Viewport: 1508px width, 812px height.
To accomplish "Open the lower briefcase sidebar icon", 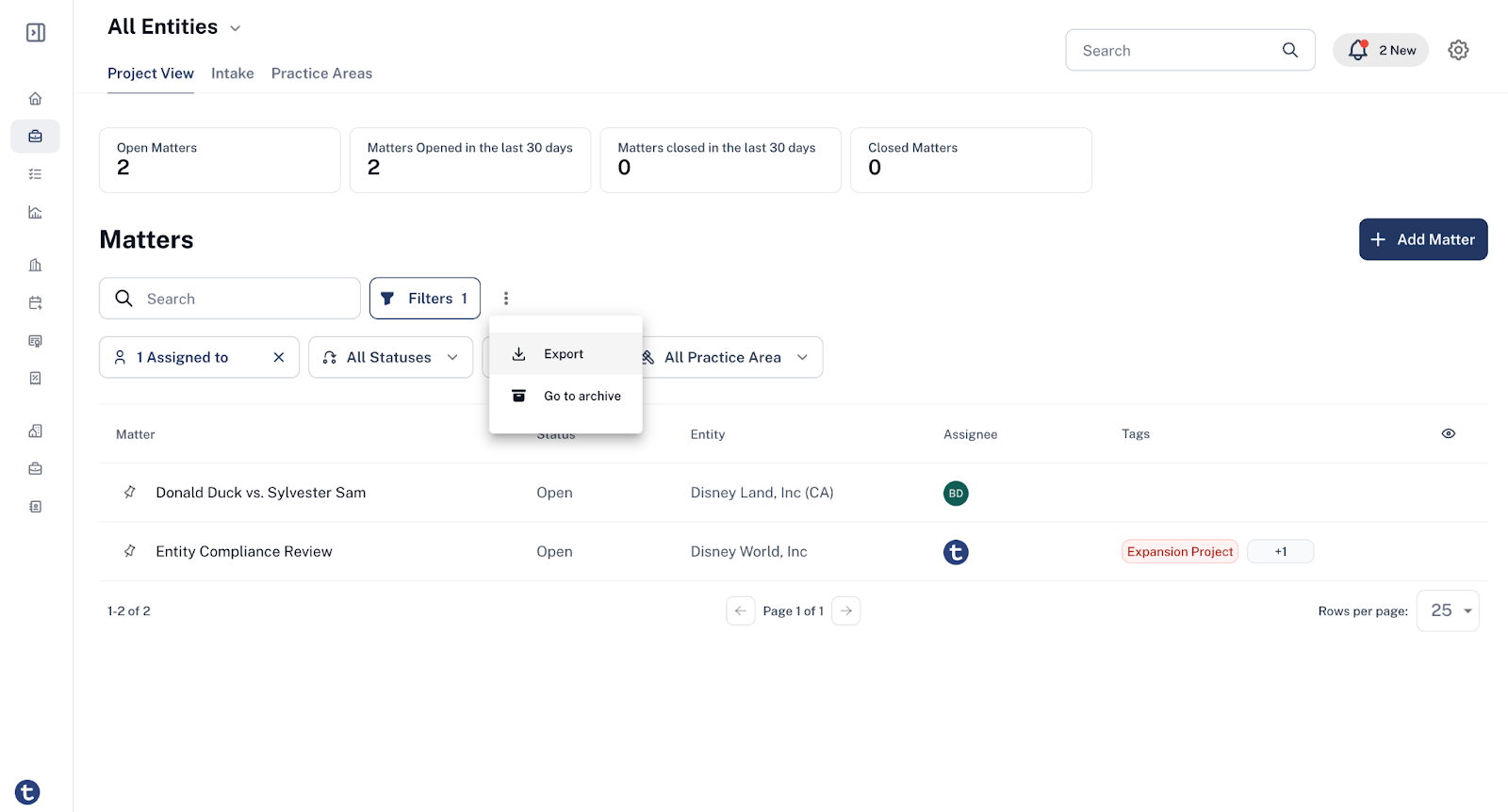I will click(x=35, y=468).
